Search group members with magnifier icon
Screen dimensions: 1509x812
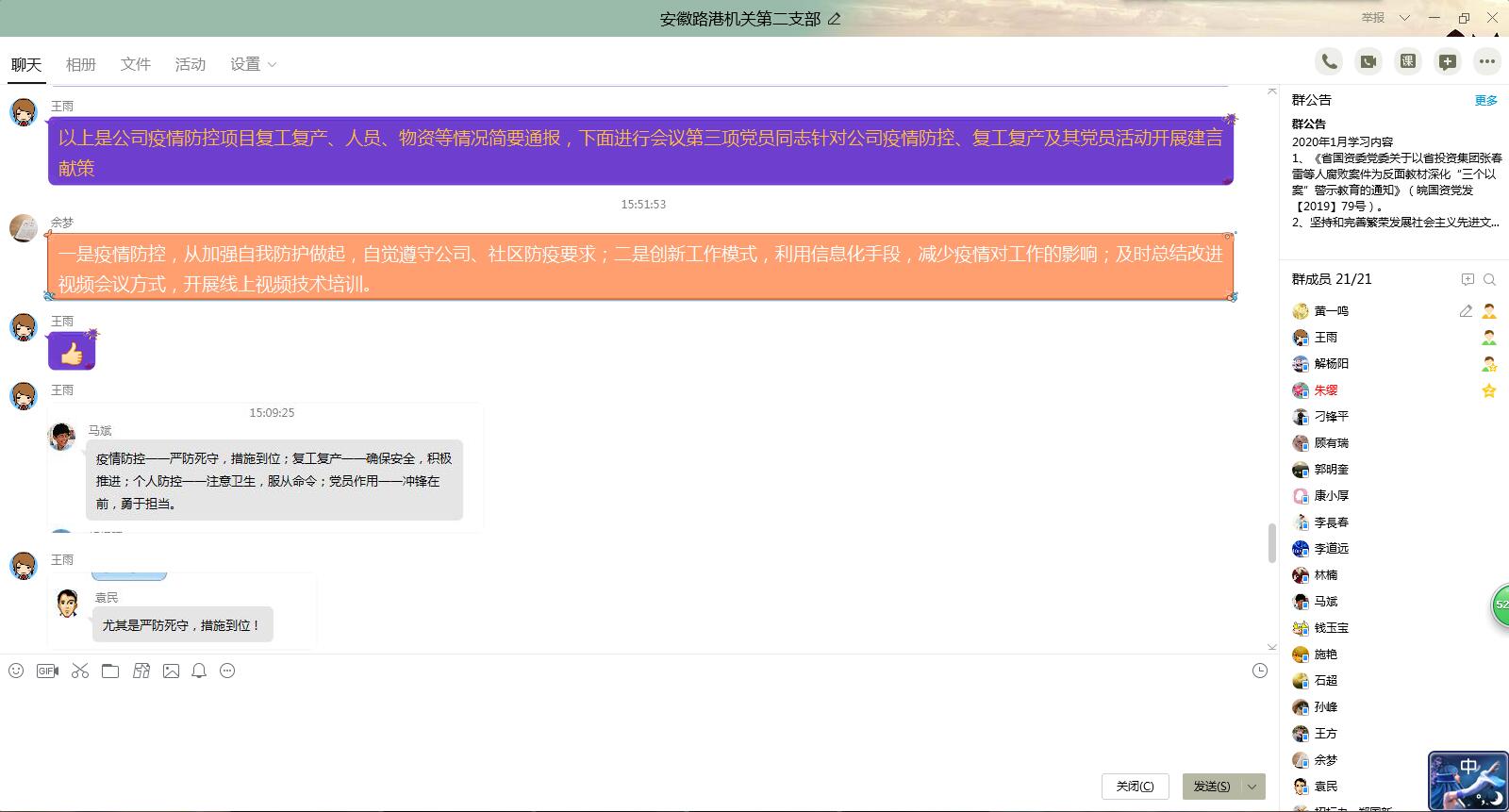(1489, 279)
